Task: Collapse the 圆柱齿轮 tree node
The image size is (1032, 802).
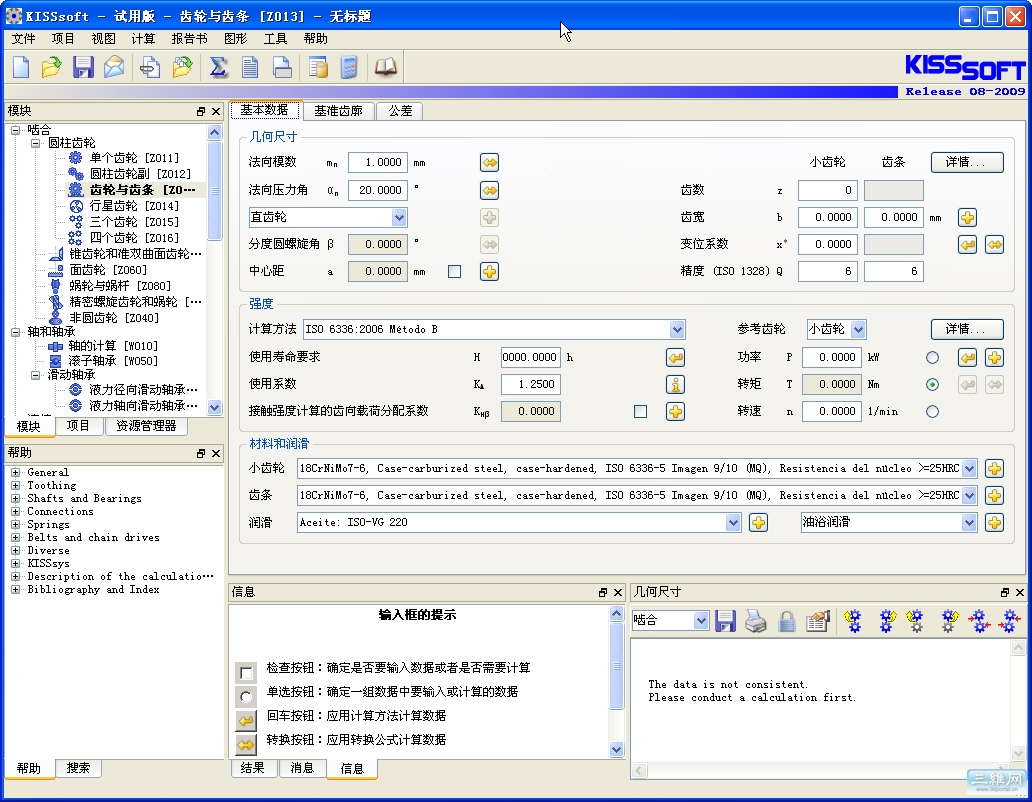Action: [x=36, y=143]
